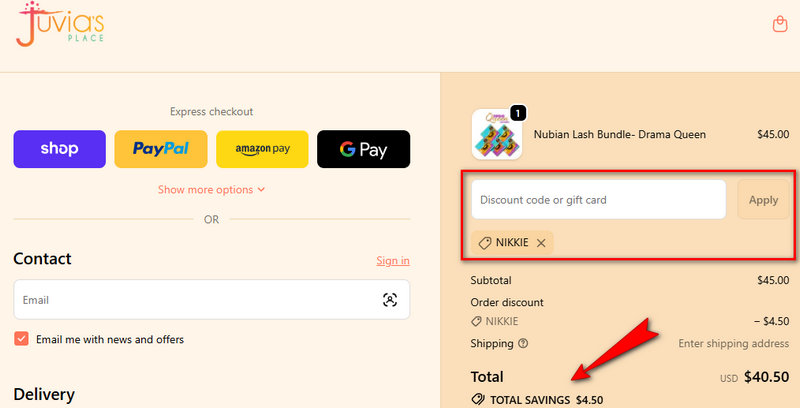Pay with Shop Pay button
This screenshot has height=408, width=800.
(59, 149)
